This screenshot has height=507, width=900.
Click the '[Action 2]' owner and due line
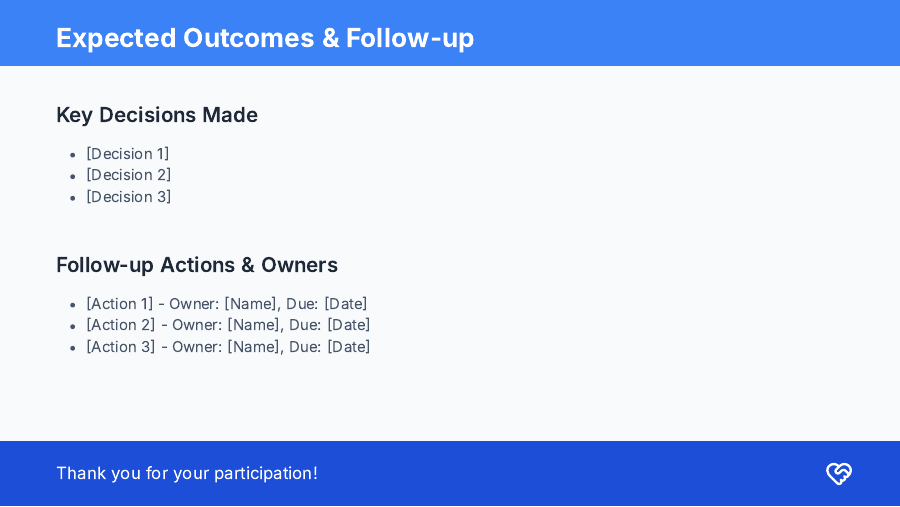(228, 325)
